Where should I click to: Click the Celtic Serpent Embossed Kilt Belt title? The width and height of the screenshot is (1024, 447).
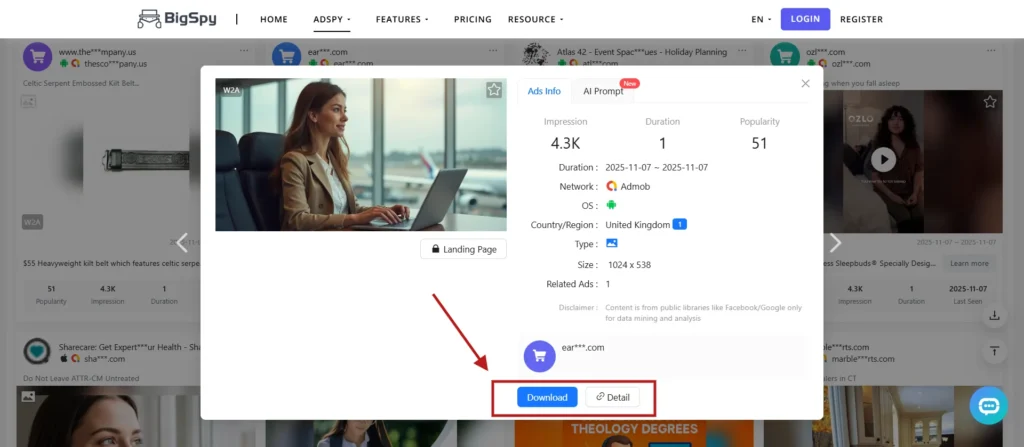[81, 83]
